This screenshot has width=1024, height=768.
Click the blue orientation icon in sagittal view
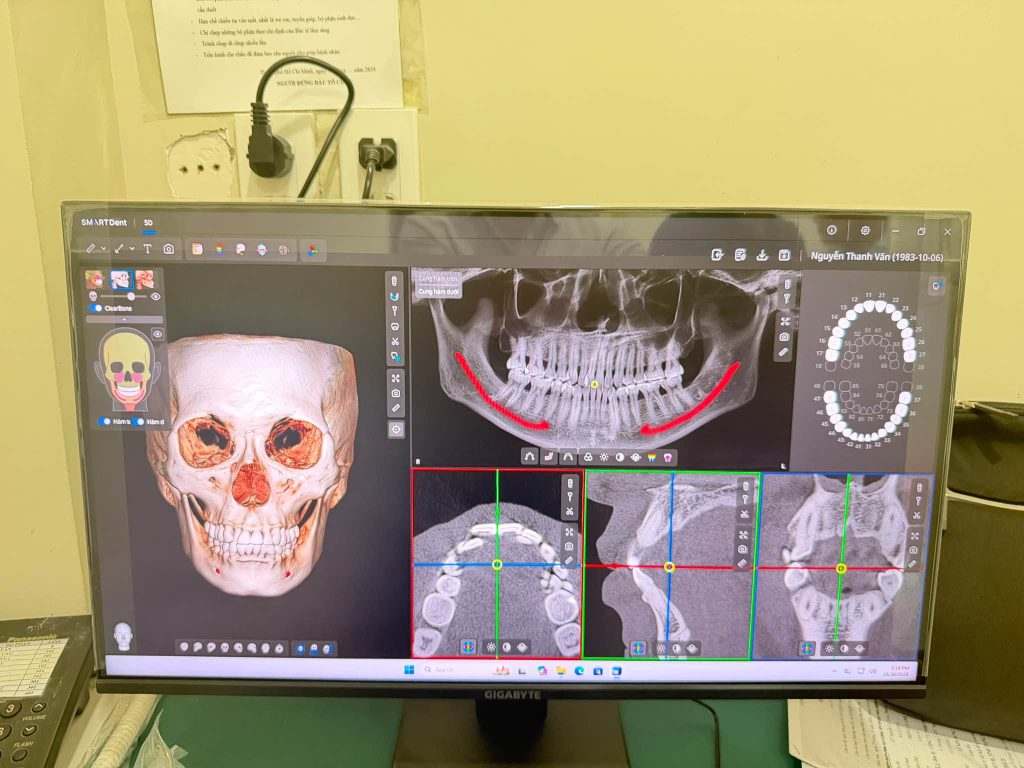point(638,648)
